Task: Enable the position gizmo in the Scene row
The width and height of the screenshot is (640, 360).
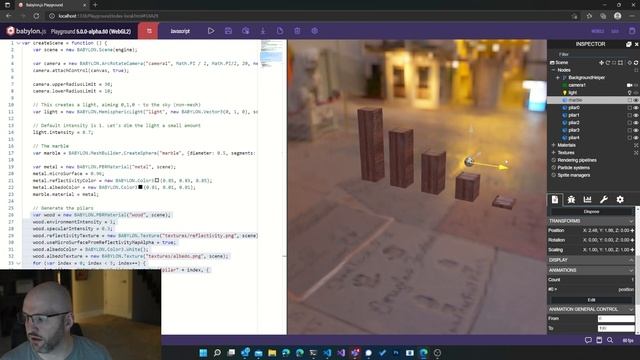Action: [x=601, y=62]
